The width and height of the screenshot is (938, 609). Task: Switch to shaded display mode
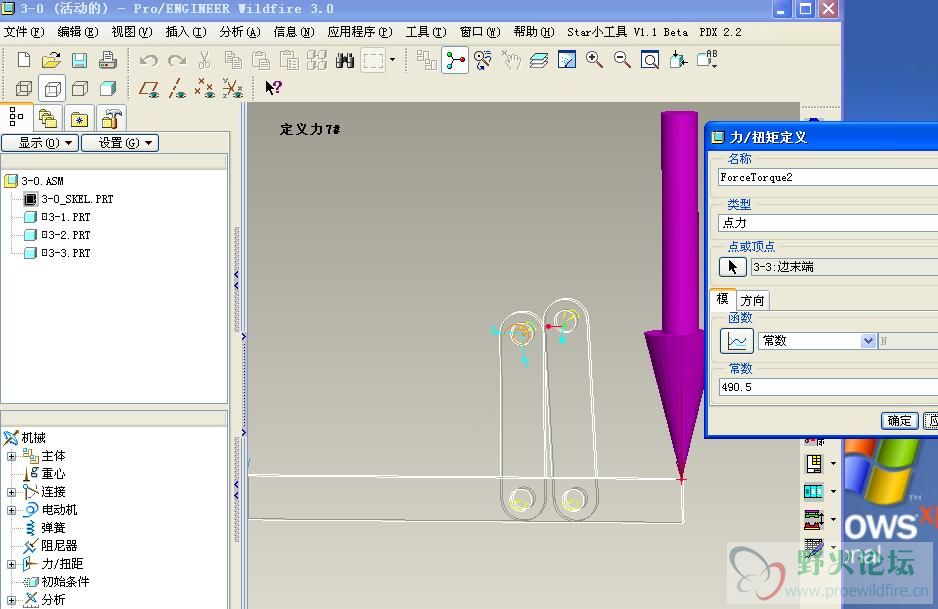click(108, 89)
